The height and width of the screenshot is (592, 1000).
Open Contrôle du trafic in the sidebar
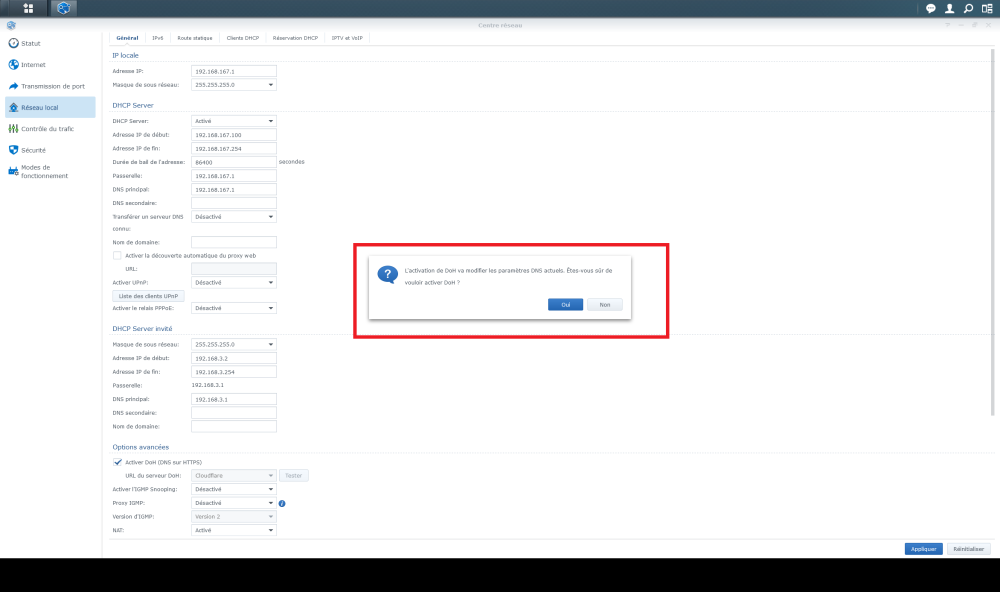(x=50, y=129)
